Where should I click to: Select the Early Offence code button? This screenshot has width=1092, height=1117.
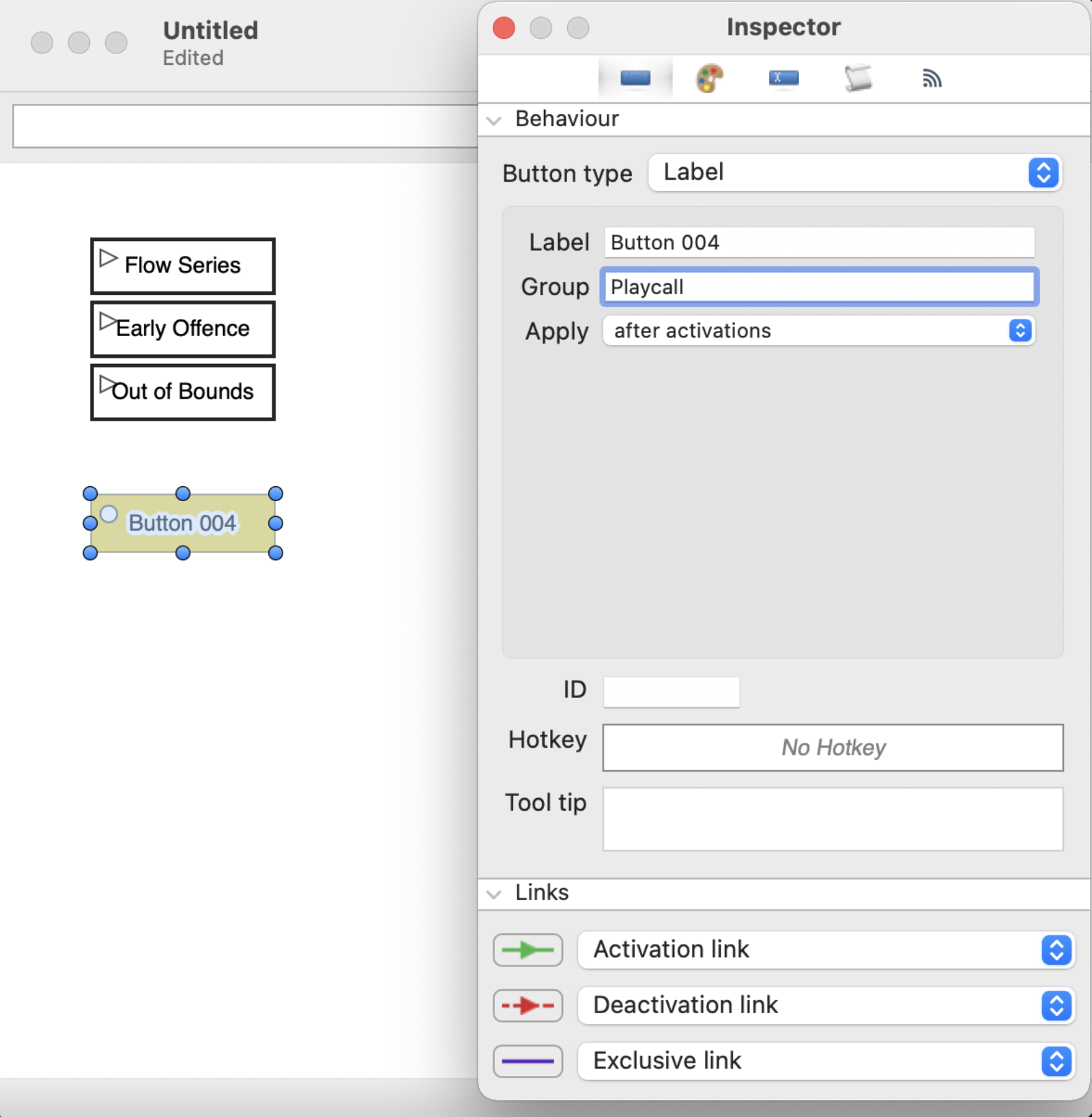(182, 329)
